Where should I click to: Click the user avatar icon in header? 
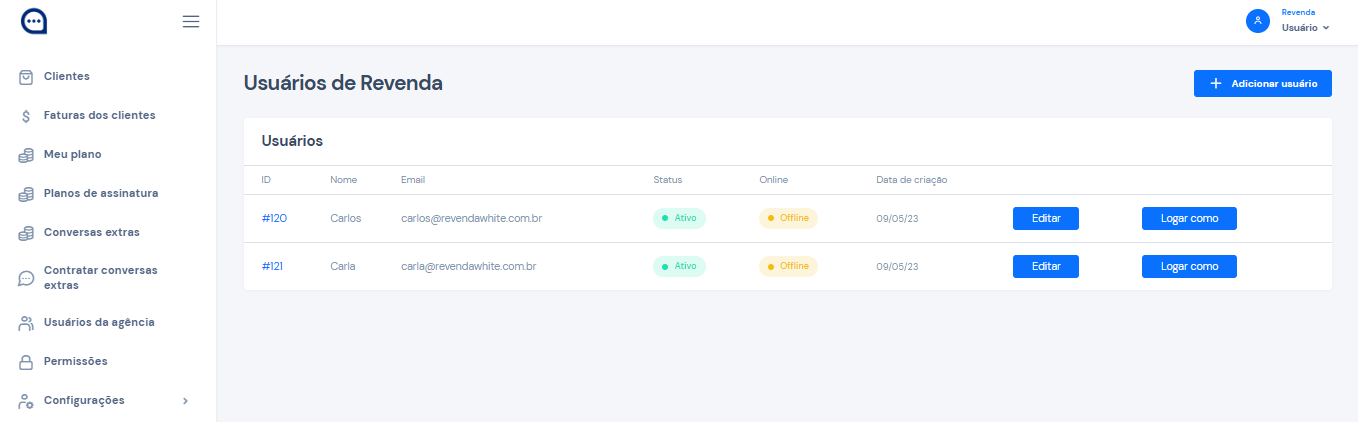tap(1257, 21)
